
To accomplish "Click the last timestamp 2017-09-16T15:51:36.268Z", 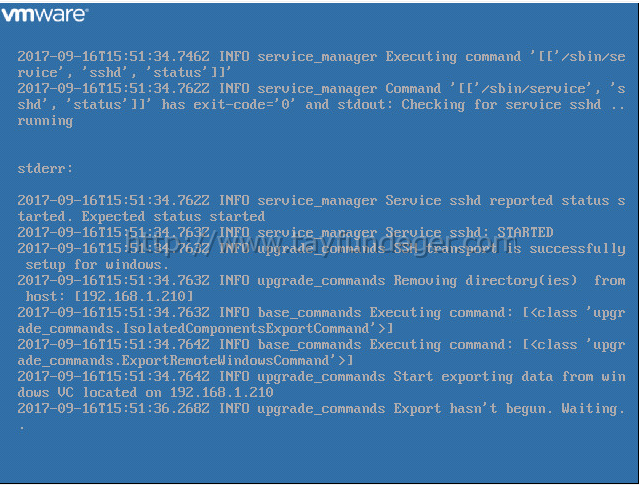I will pyautogui.click(x=113, y=408).
